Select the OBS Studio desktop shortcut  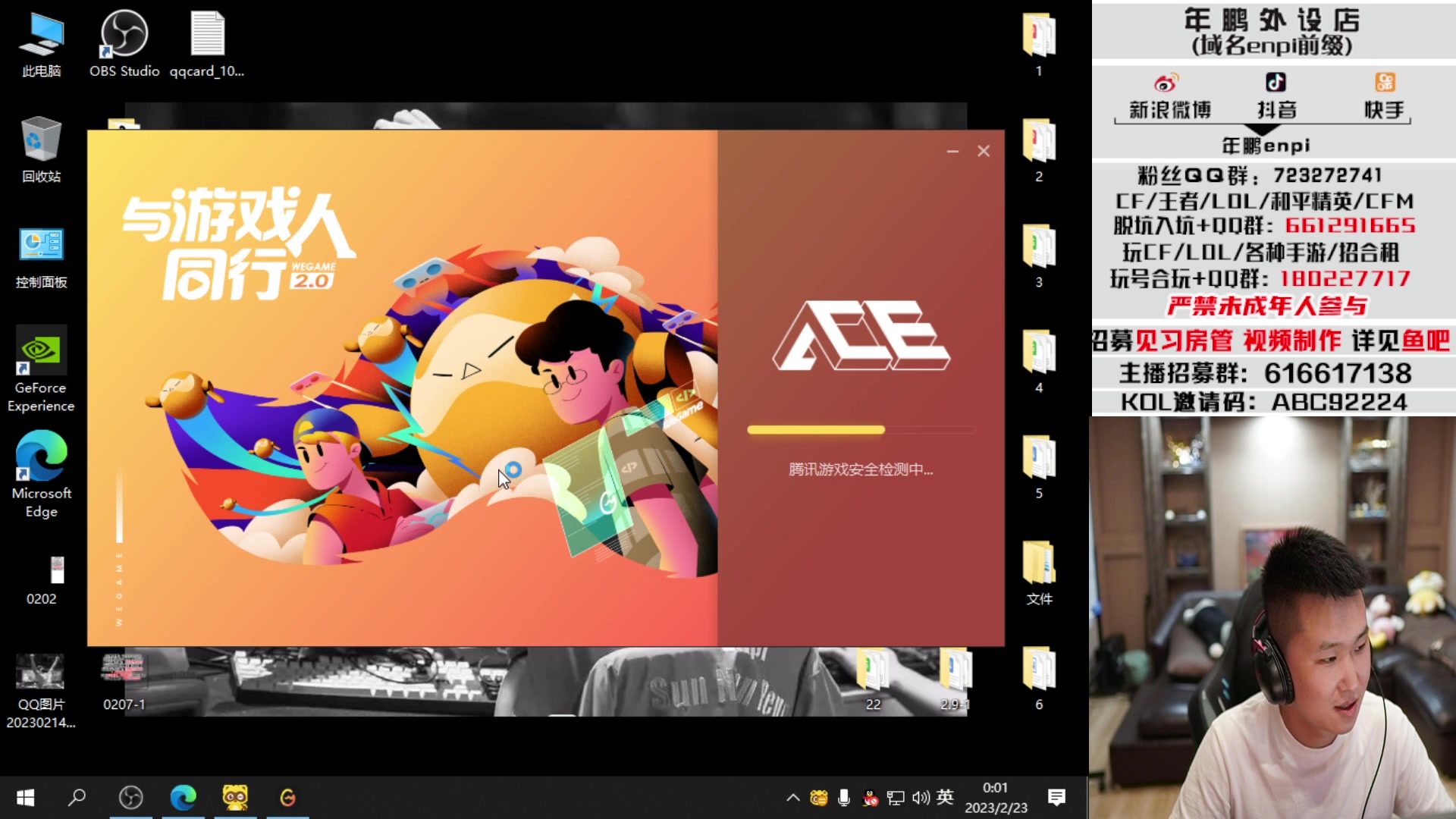(x=124, y=45)
